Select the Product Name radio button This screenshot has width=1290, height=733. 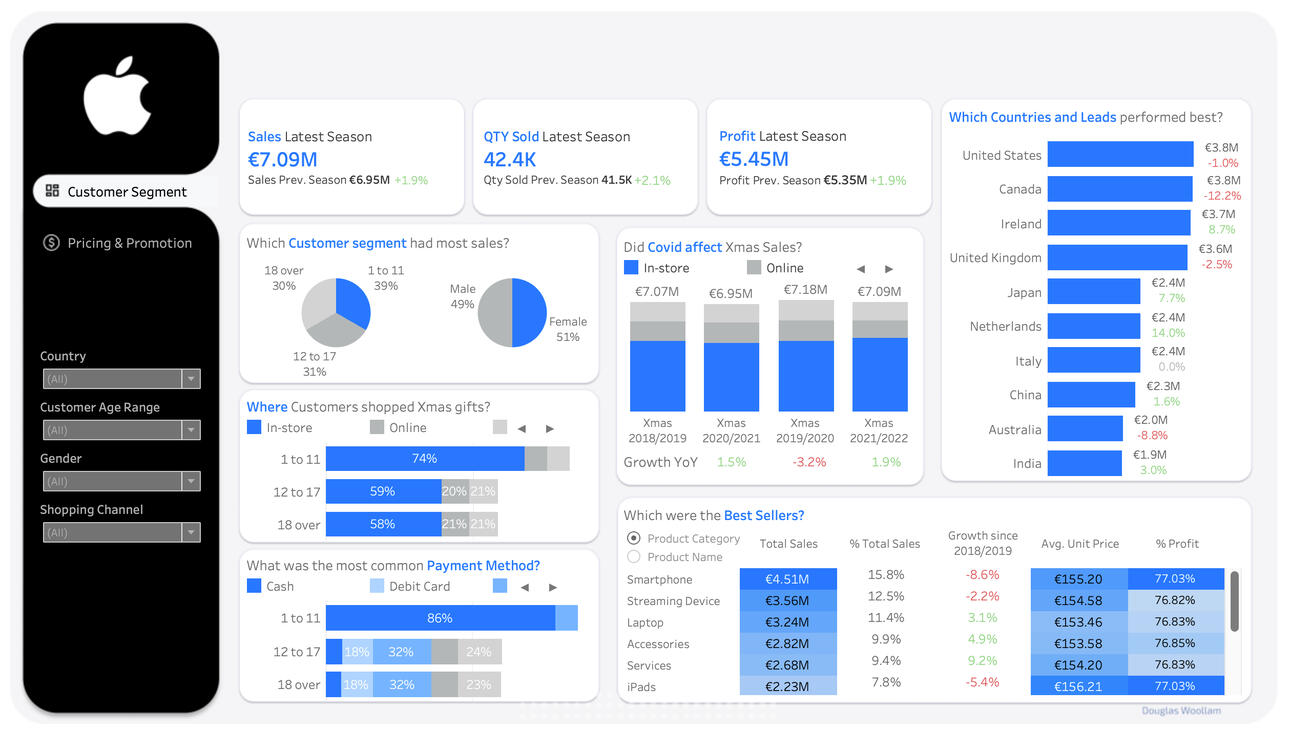point(633,557)
